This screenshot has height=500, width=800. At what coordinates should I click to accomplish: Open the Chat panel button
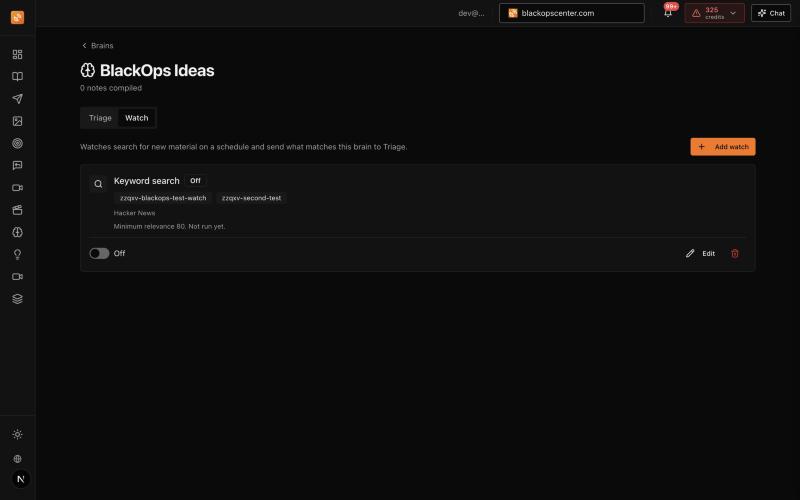771,13
